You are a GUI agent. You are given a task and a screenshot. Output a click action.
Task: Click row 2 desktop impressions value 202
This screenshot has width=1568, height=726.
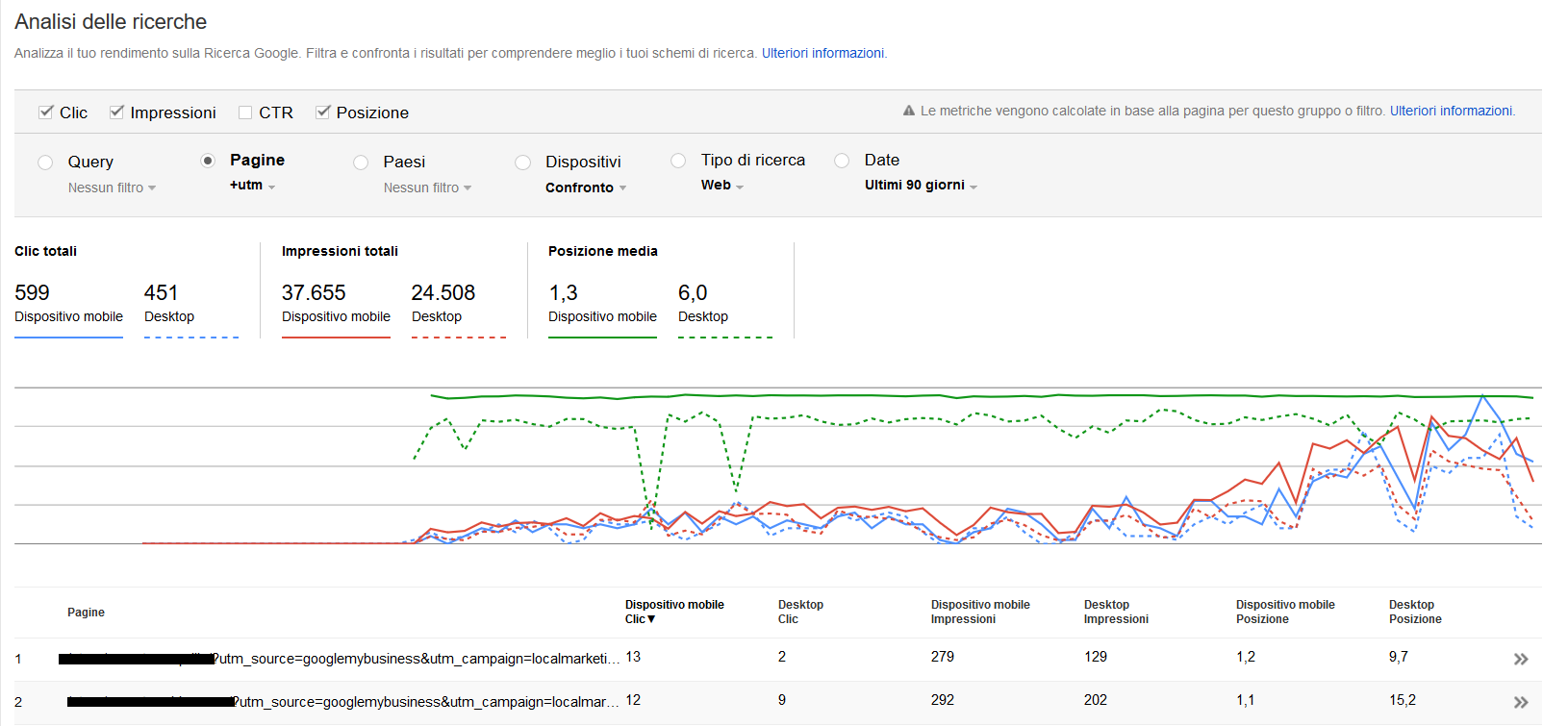(x=1096, y=700)
